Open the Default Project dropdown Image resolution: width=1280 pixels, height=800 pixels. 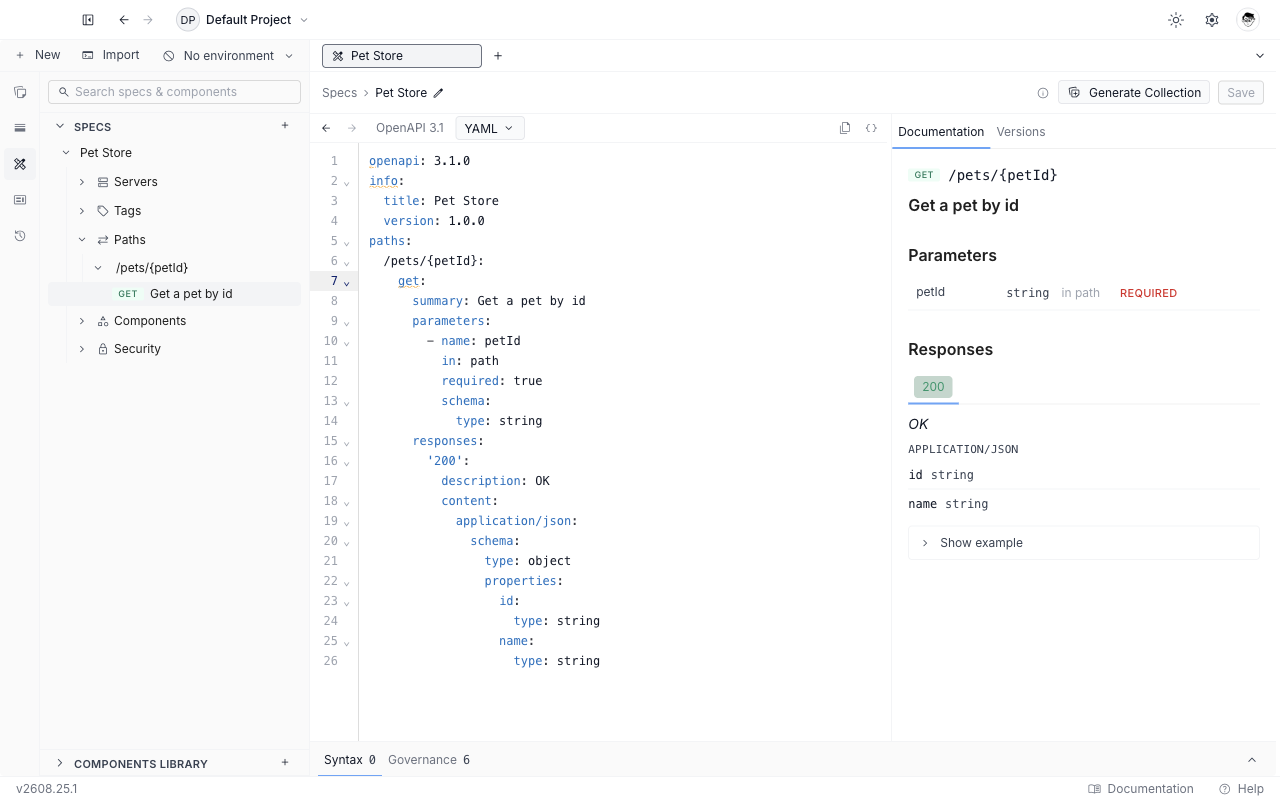pos(243,20)
